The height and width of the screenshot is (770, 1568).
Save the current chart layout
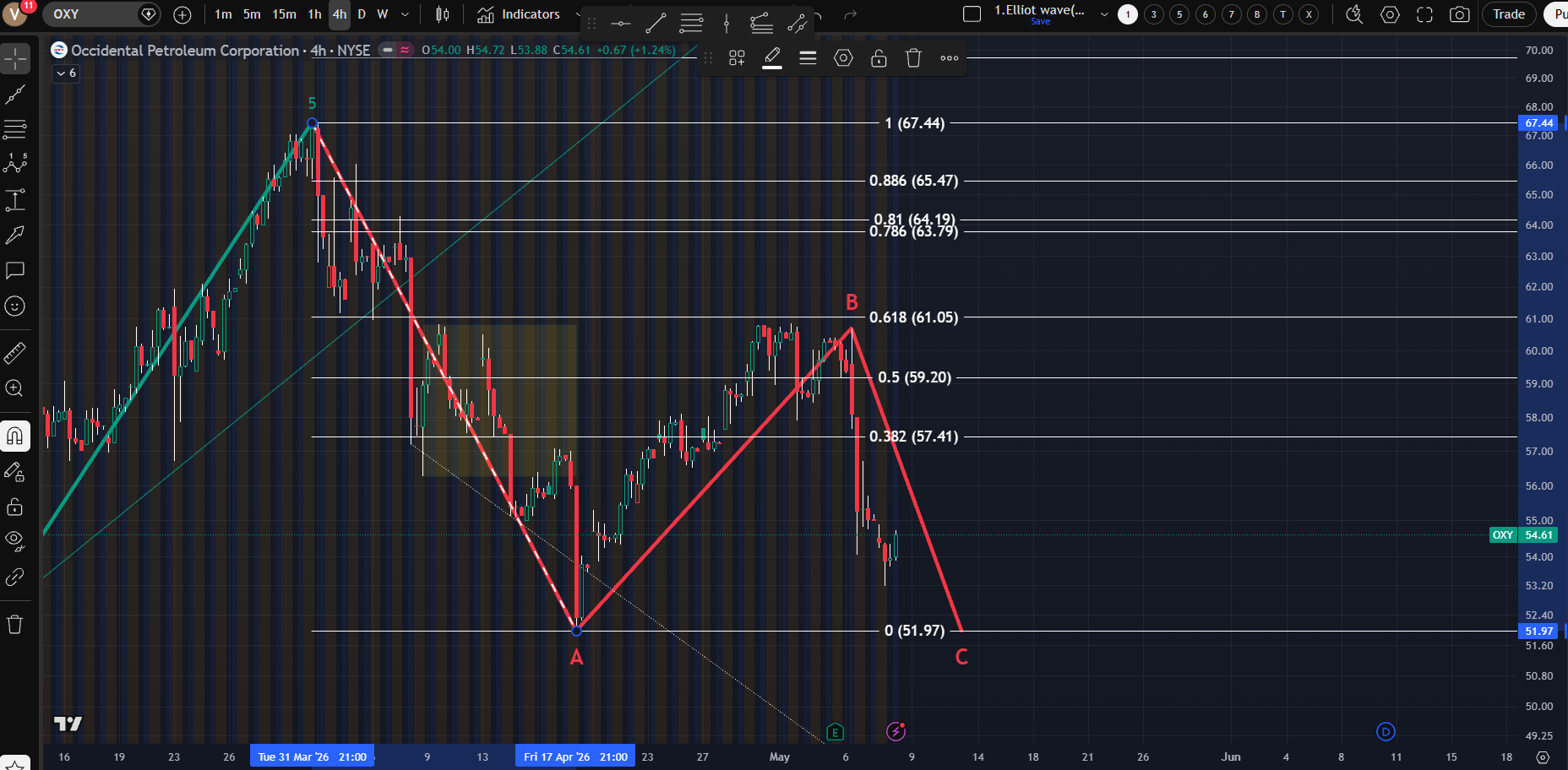pos(1041,22)
